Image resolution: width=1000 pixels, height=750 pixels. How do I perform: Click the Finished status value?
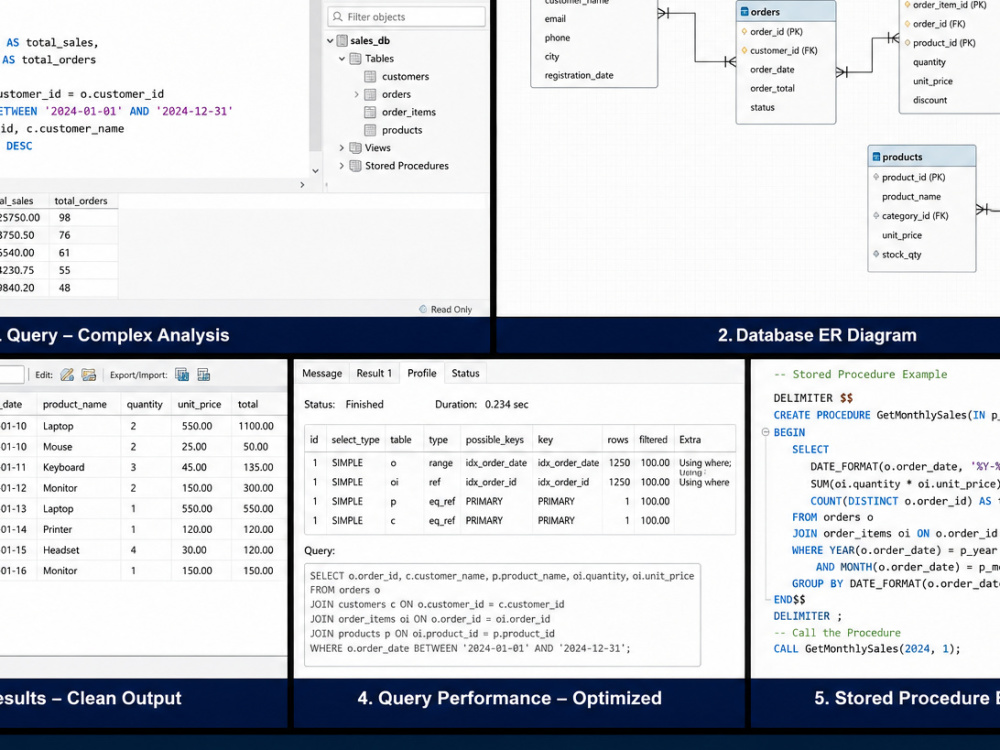[364, 404]
